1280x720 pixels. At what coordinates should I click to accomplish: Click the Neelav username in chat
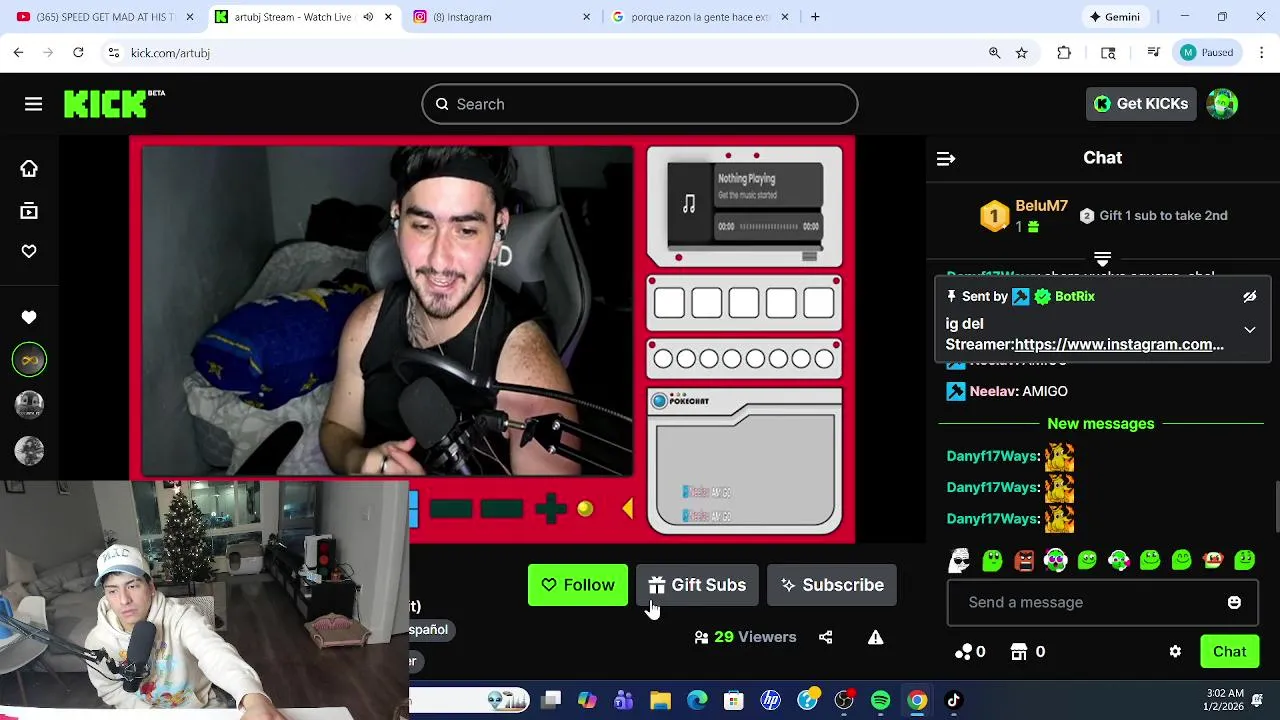click(993, 392)
